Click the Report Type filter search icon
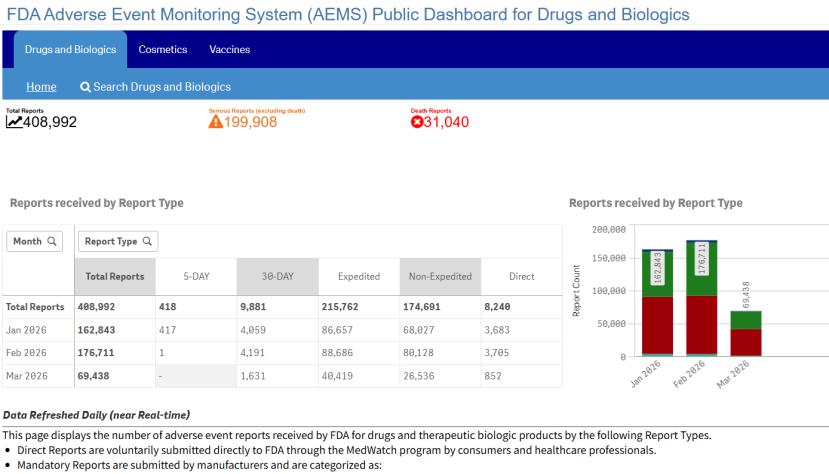Viewport: 829px width, 474px height. pos(146,240)
